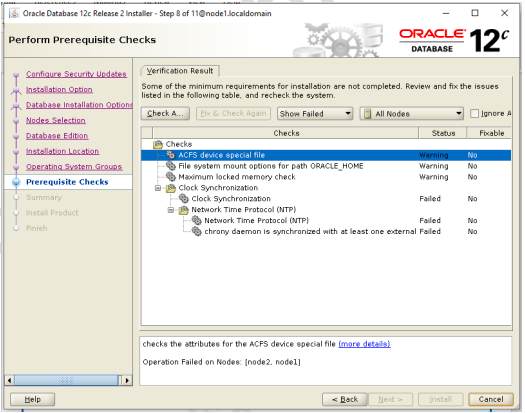The width and height of the screenshot is (525, 413).
Task: Click the horizontal scrollbar thumb in the sidebar
Action: click(x=66, y=380)
